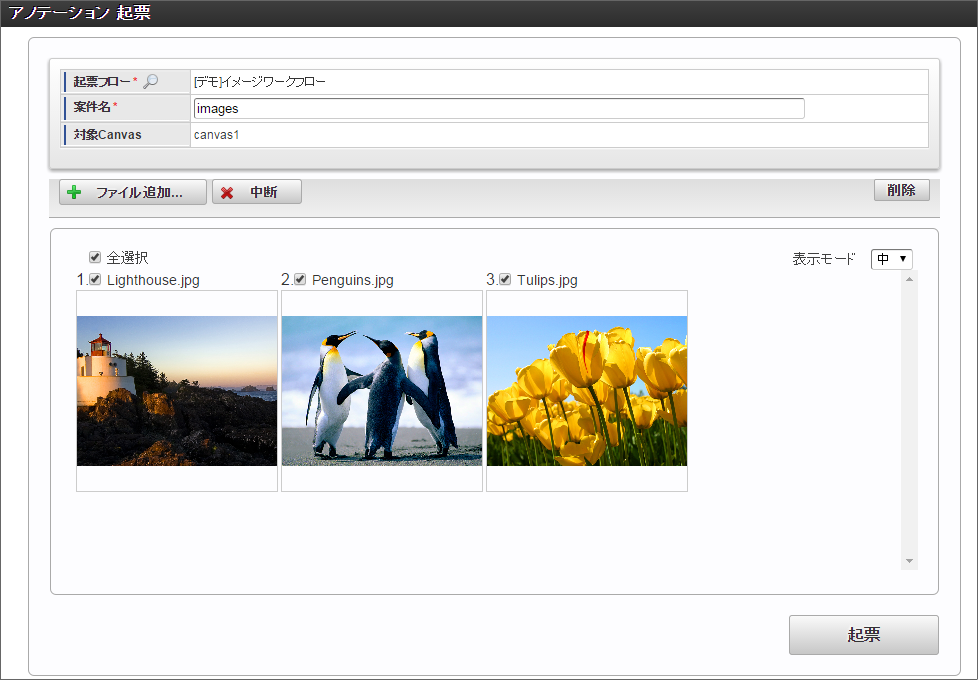Click the 対象Canvas label
Screen dimensions: 978x680
107,135
